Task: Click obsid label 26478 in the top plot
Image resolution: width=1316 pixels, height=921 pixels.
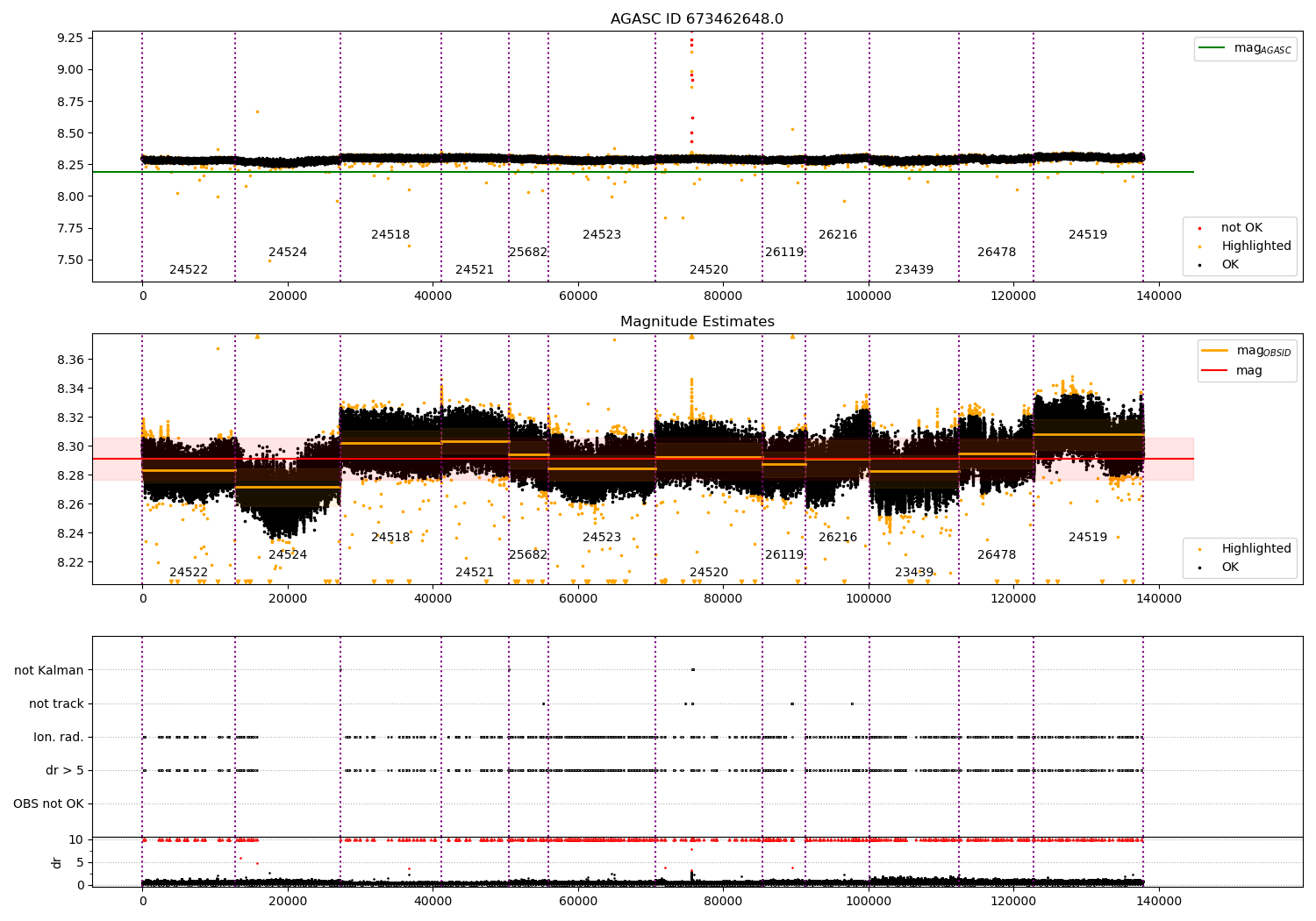Action: click(997, 252)
